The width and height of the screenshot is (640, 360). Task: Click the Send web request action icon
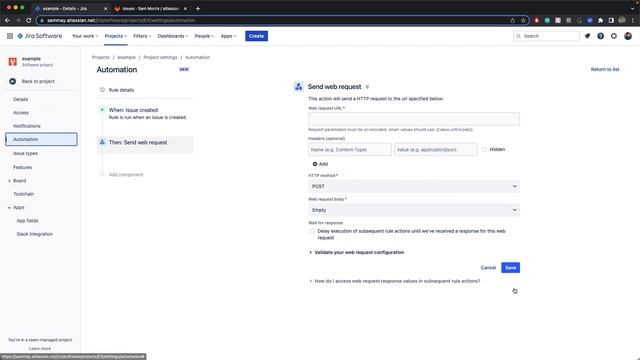(x=298, y=87)
